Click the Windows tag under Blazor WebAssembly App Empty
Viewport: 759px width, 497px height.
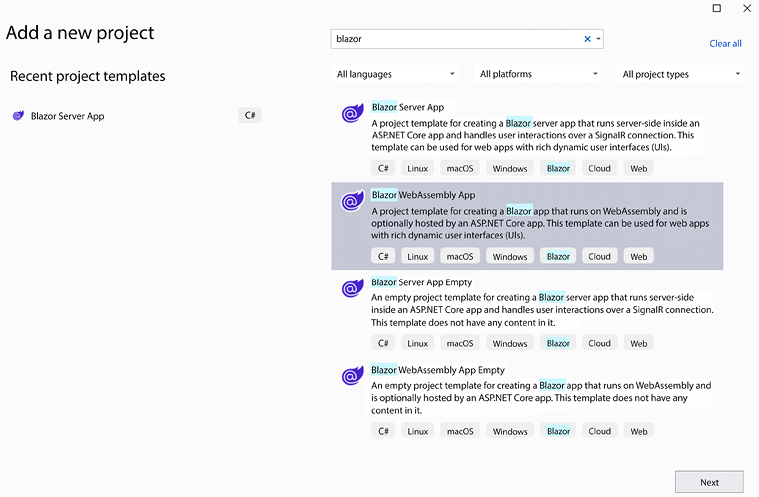click(510, 431)
